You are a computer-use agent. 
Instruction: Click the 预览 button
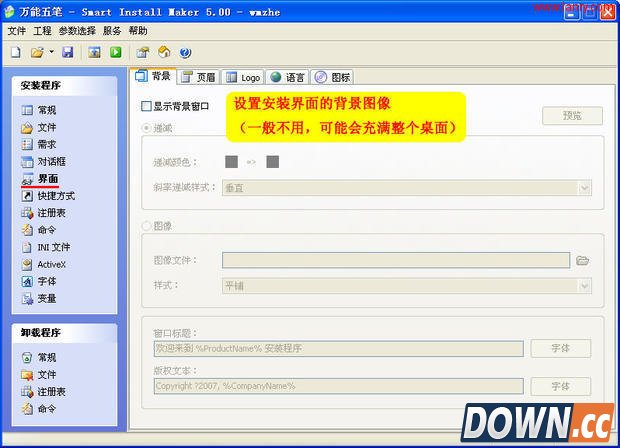[x=572, y=115]
